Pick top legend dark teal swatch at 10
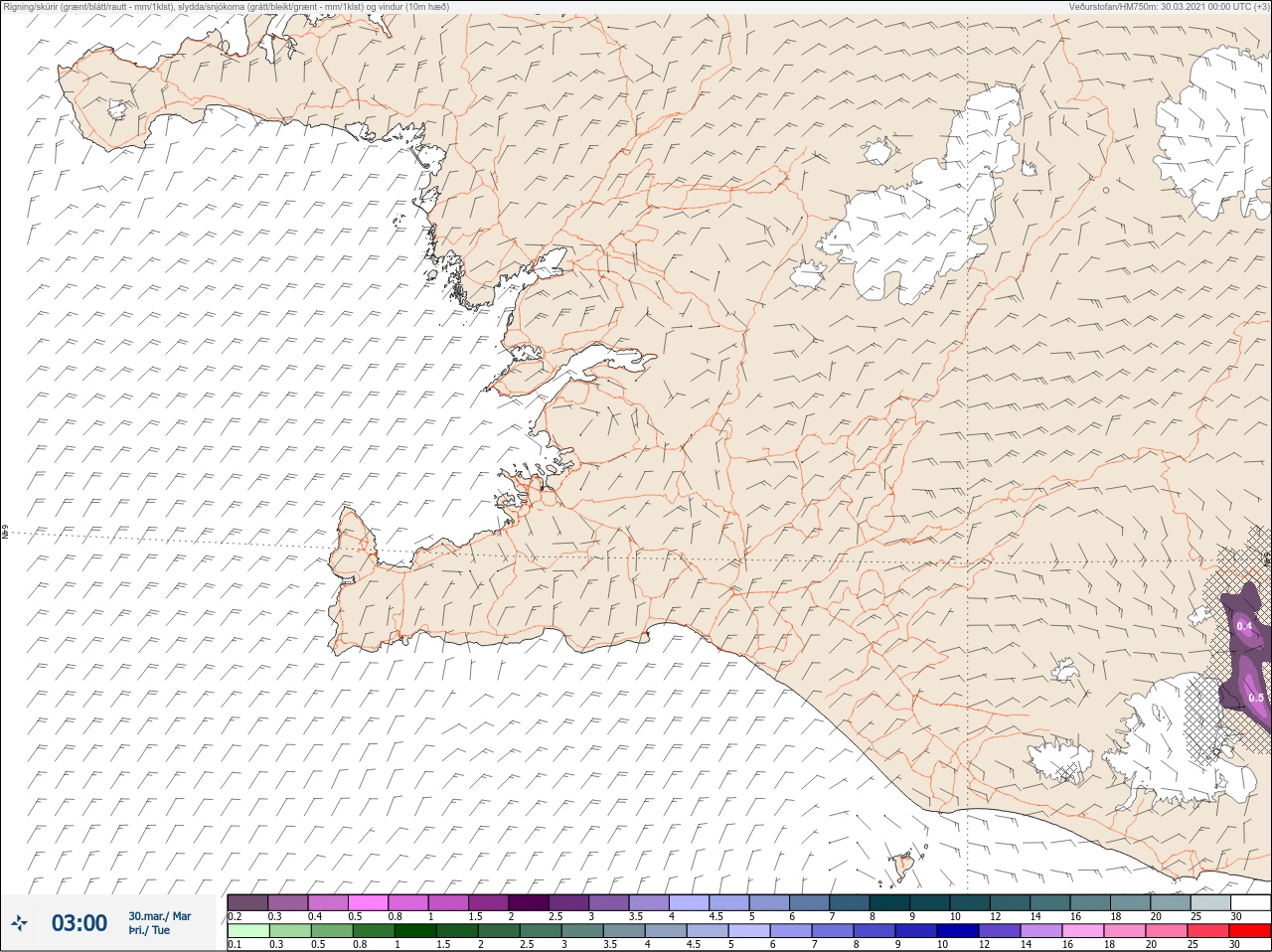 pos(971,902)
